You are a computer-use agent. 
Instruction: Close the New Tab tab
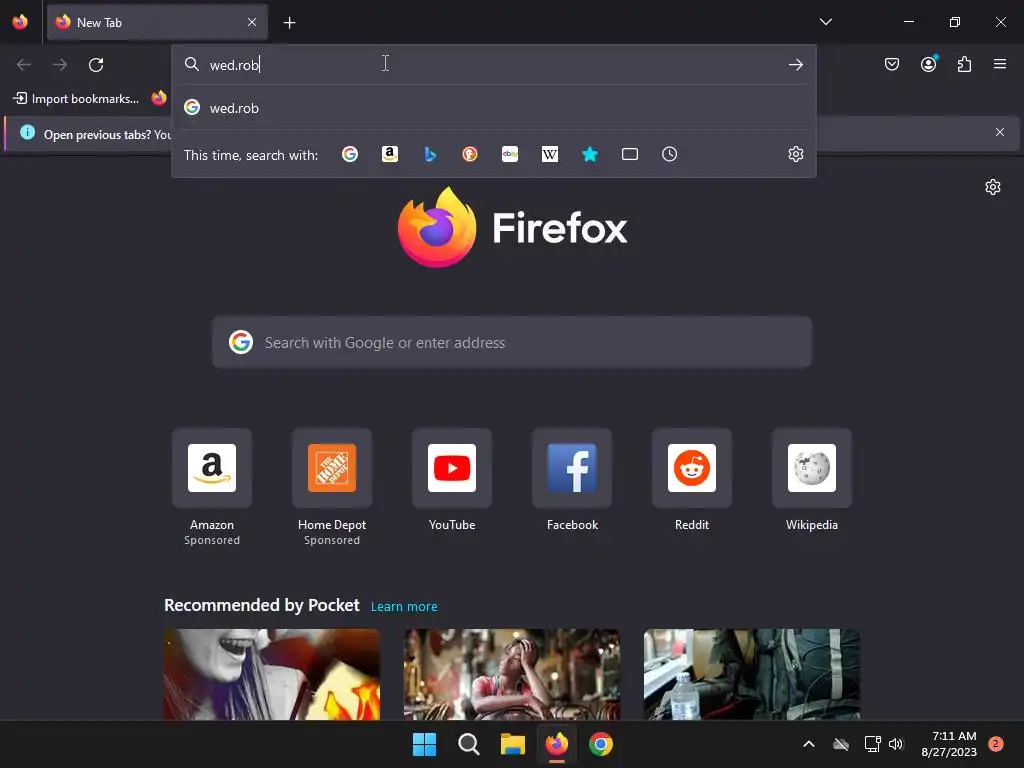[x=252, y=22]
